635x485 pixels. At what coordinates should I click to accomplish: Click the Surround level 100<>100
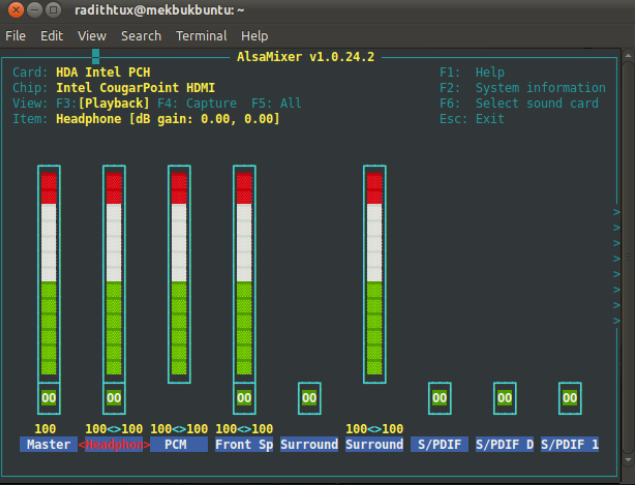pos(375,429)
